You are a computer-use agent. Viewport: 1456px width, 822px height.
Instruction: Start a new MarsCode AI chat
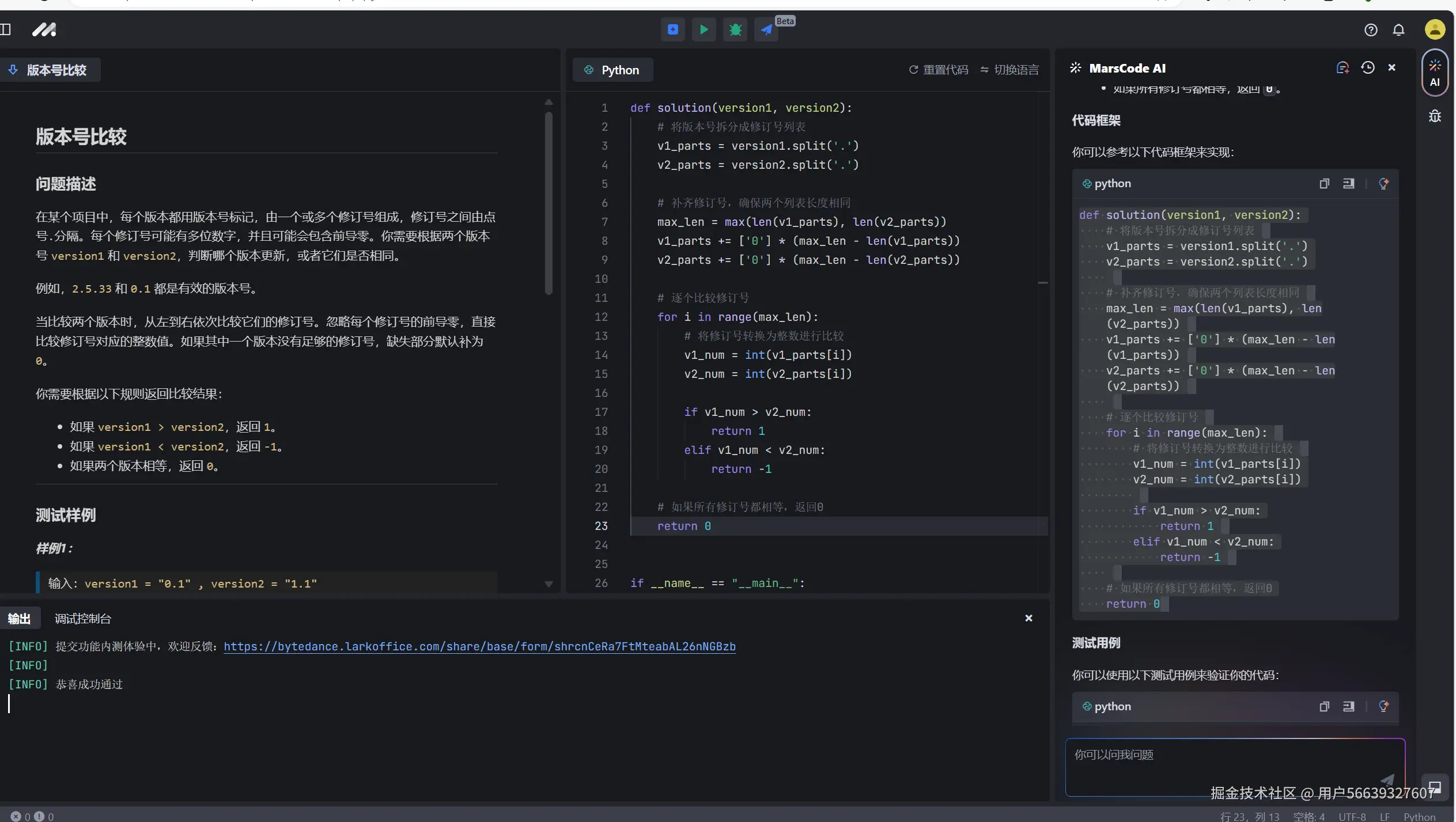tap(1342, 68)
